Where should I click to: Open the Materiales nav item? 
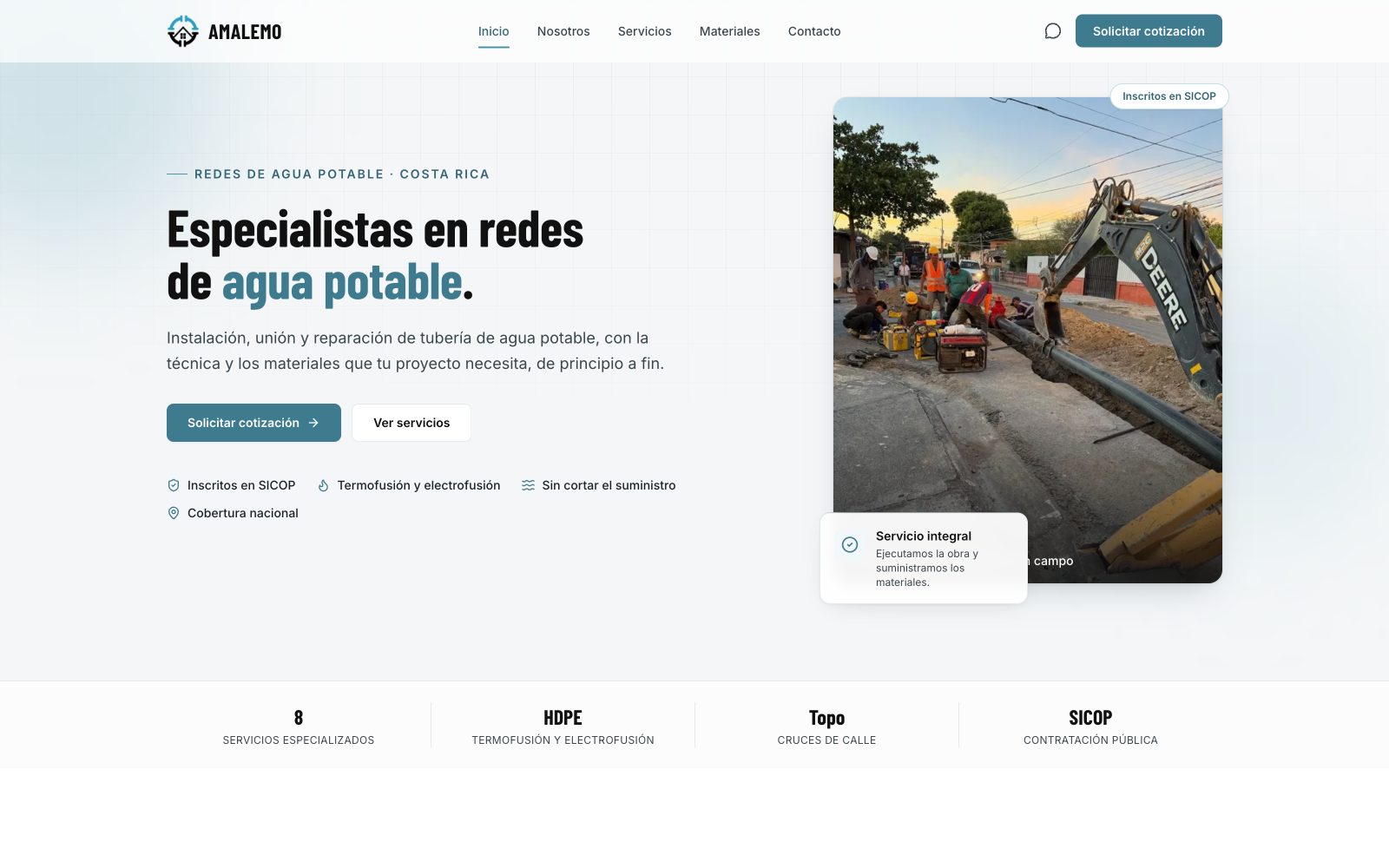730,31
